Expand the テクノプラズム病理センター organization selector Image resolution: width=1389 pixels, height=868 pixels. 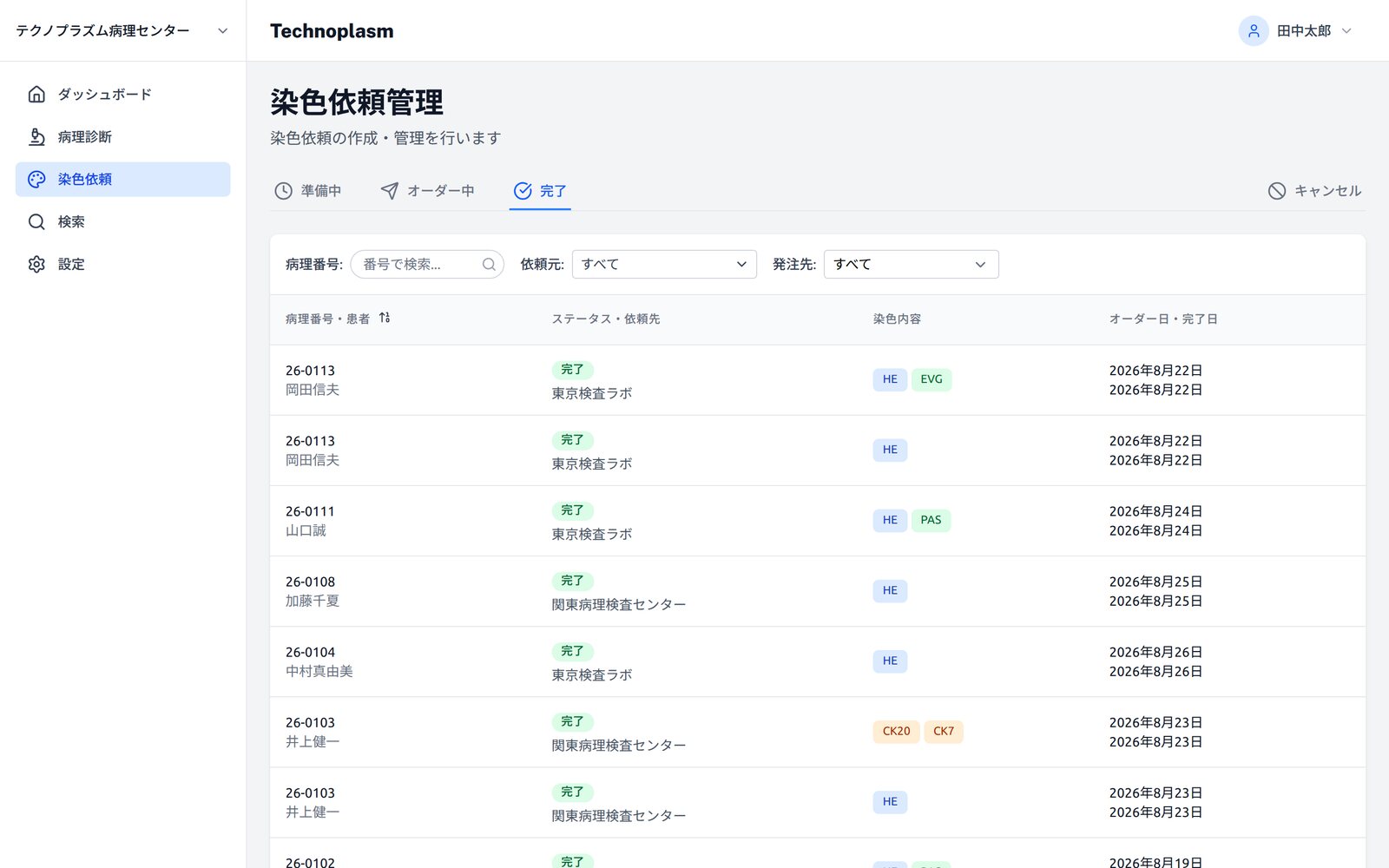coord(122,30)
